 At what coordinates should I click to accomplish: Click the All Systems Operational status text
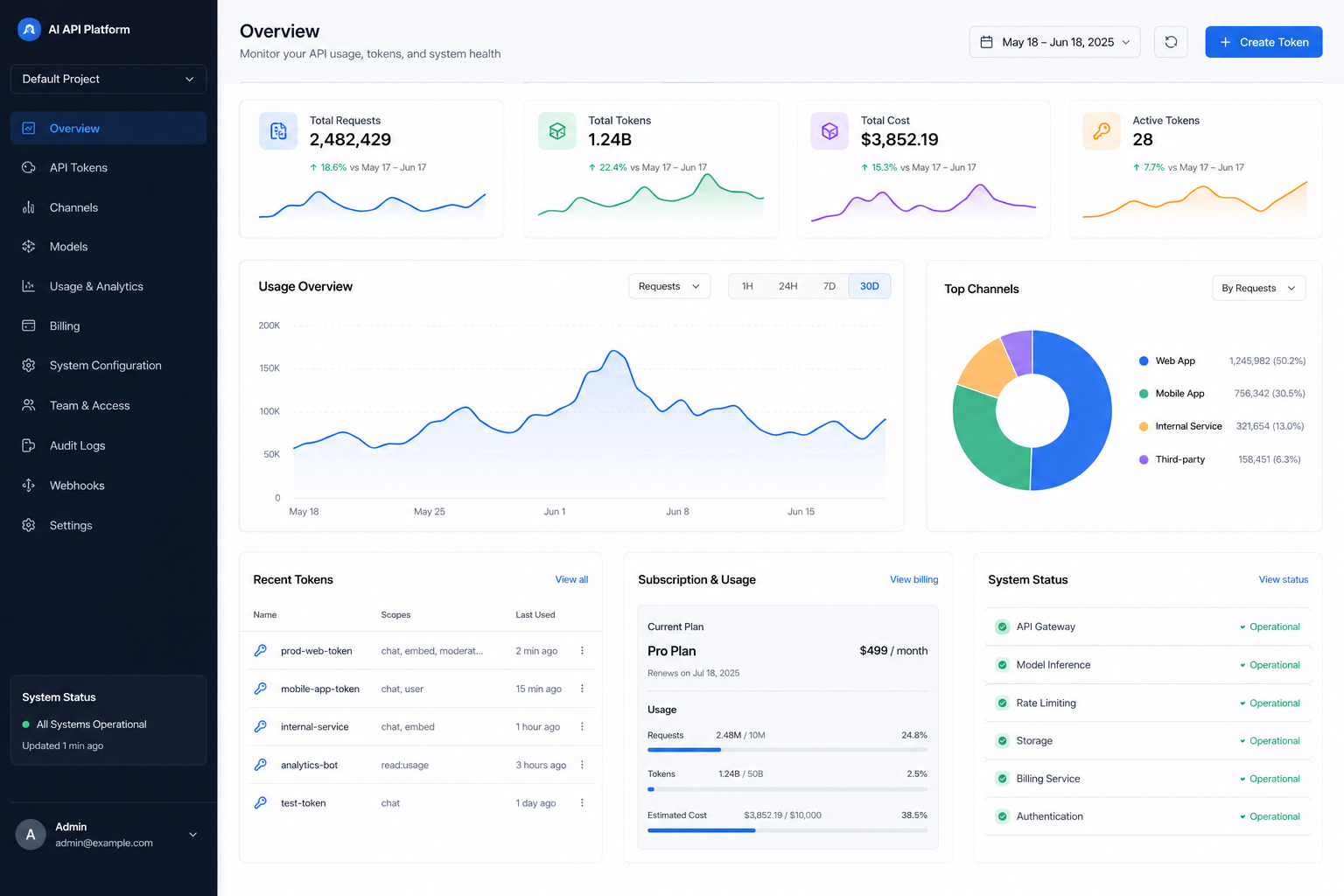coord(91,724)
